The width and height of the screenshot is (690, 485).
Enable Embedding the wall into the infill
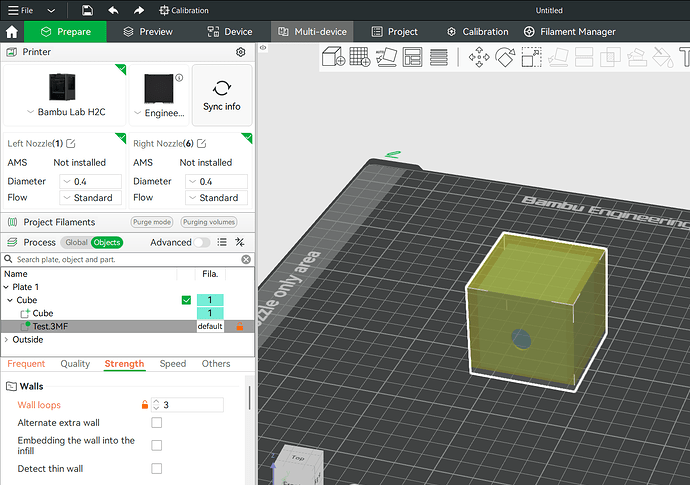156,445
